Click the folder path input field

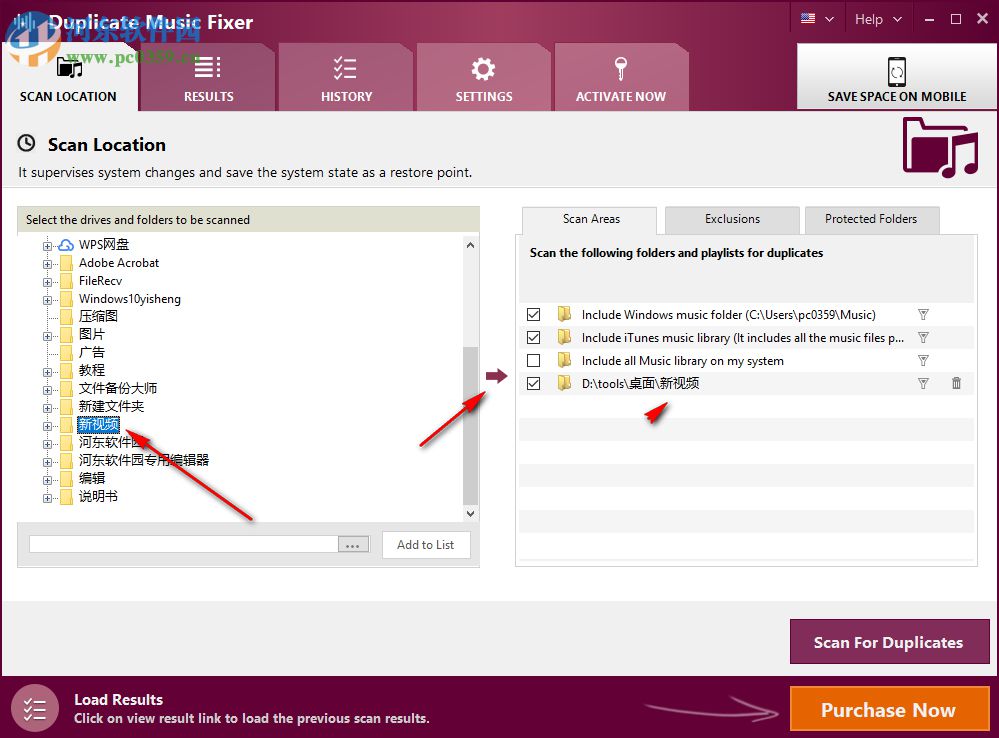point(183,544)
